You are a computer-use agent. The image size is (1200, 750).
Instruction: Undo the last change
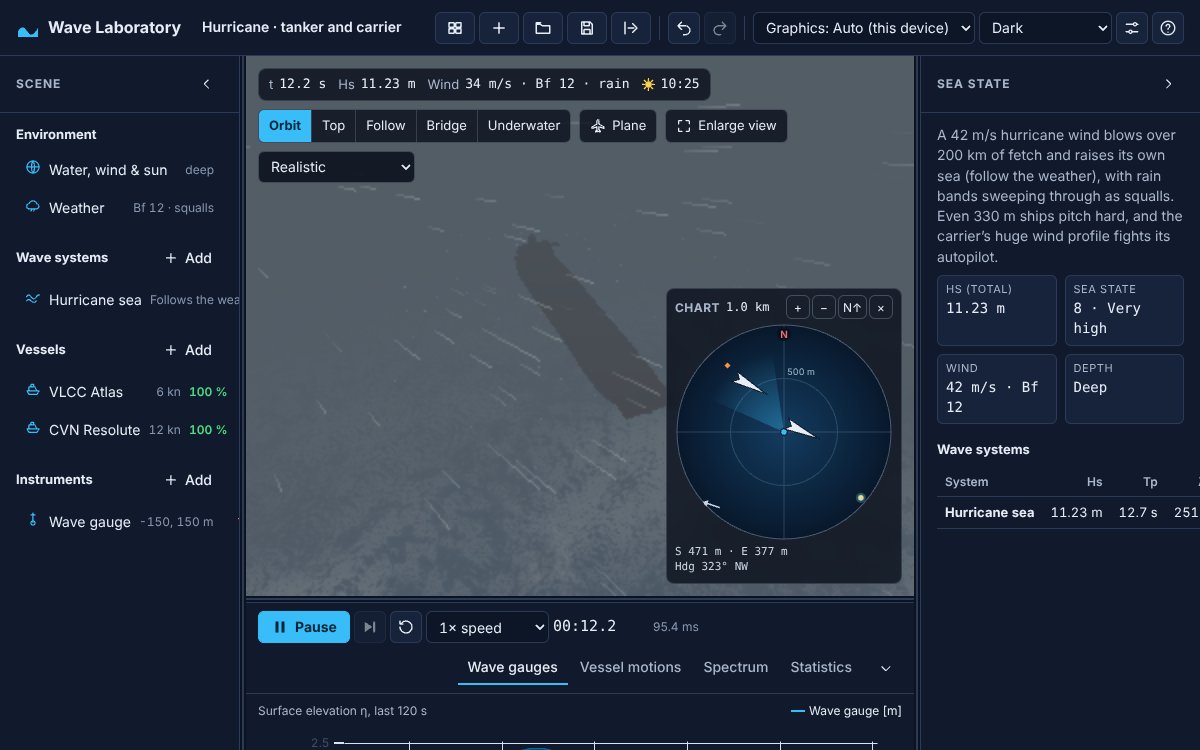click(684, 28)
